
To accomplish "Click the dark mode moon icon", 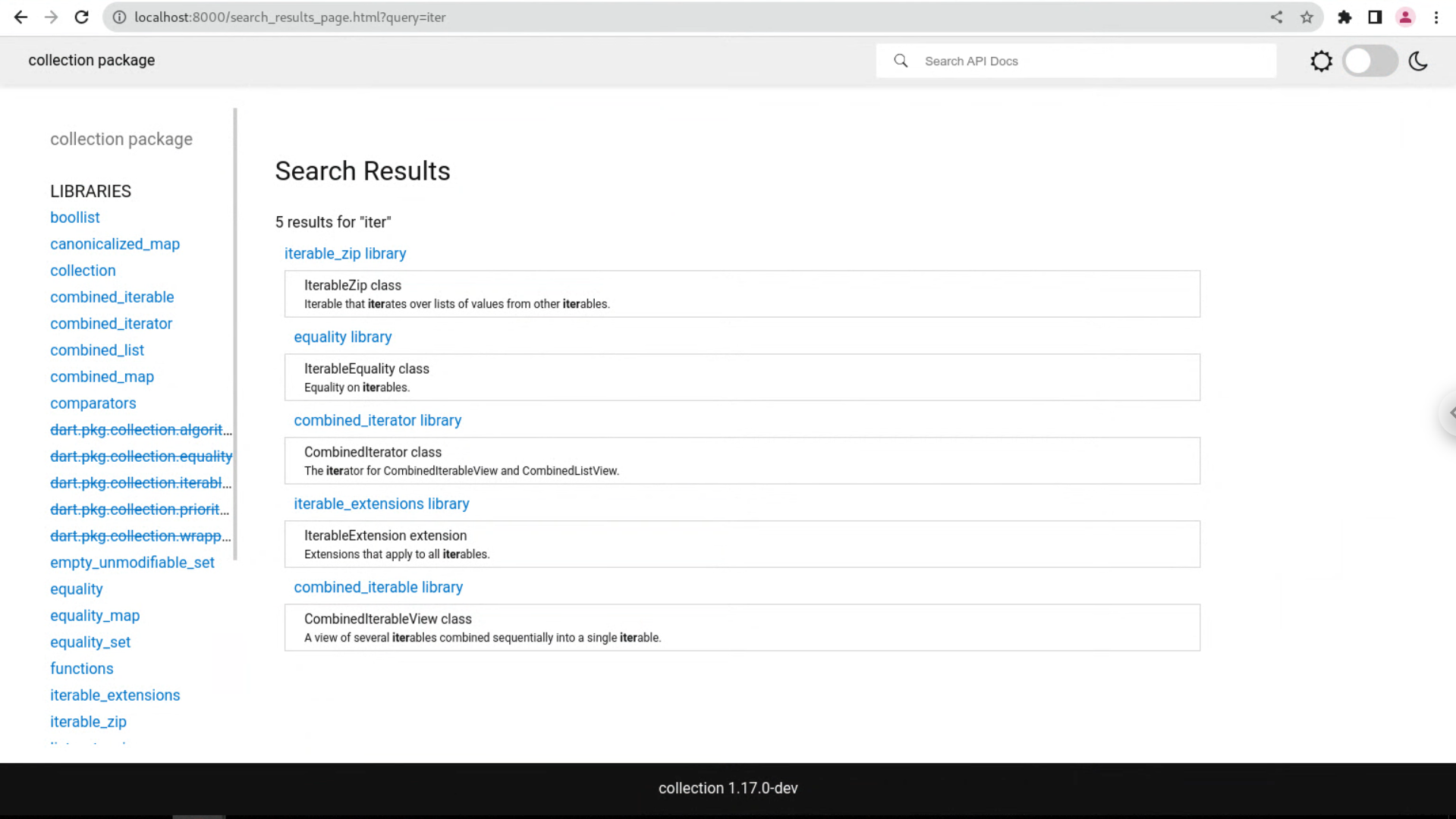I will click(1418, 61).
